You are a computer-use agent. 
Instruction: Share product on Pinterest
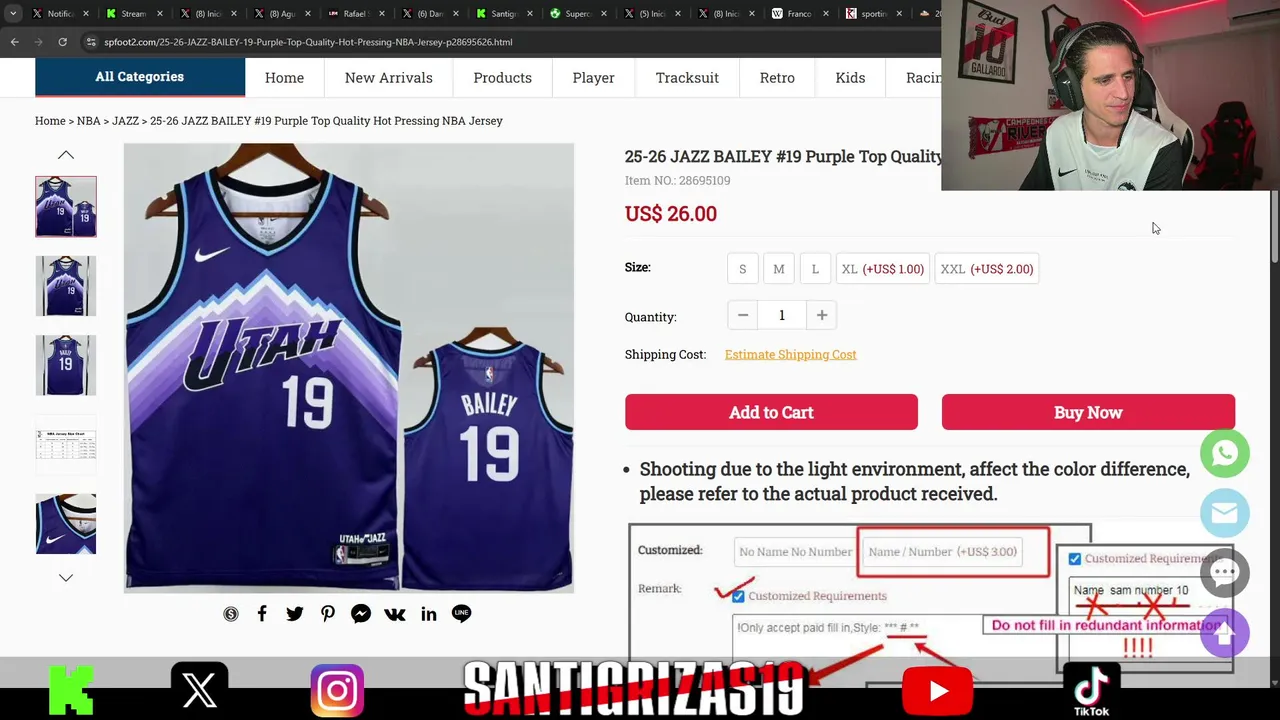coord(328,614)
